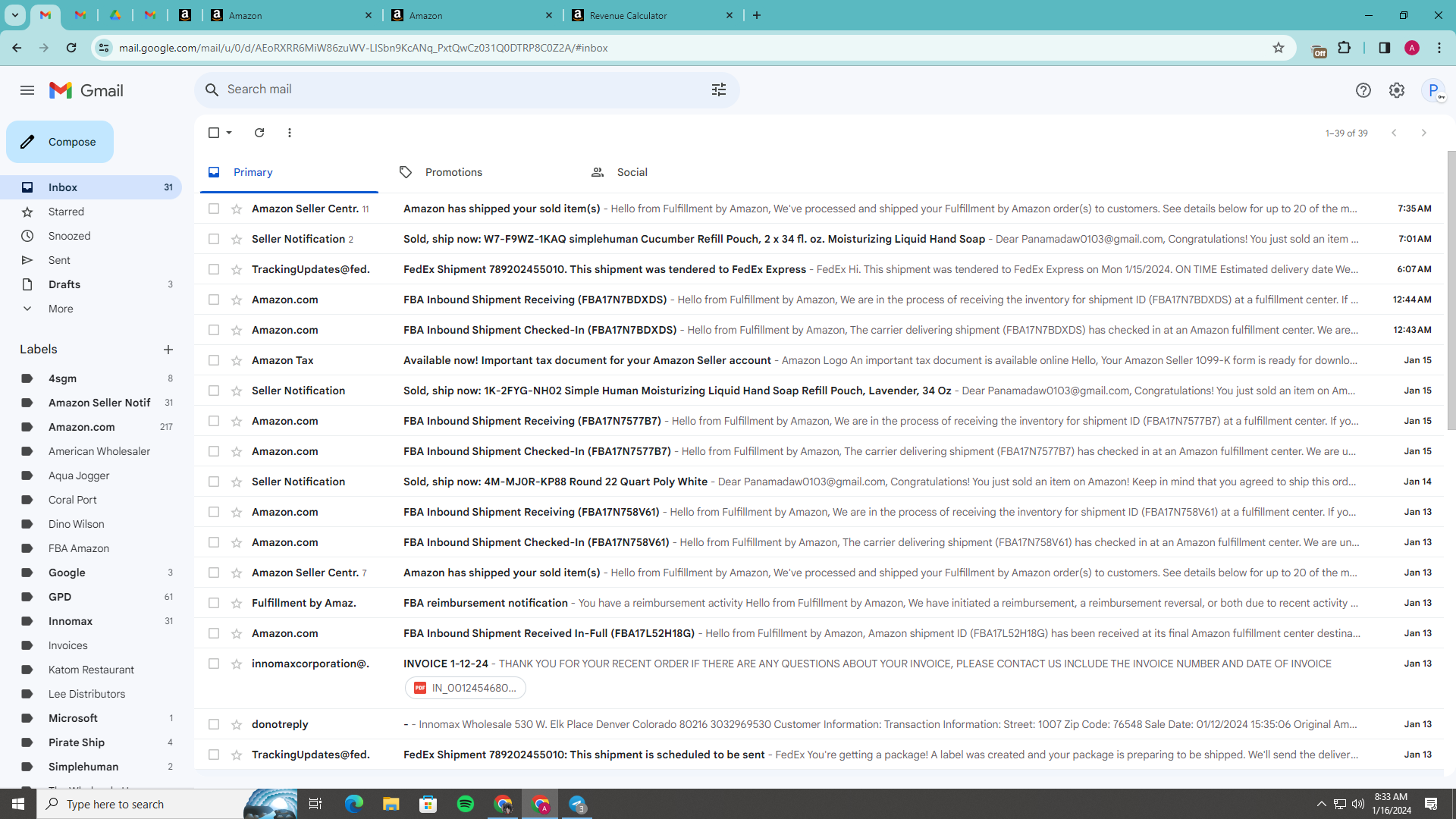Show hidden system tray icons chevron

click(1321, 804)
